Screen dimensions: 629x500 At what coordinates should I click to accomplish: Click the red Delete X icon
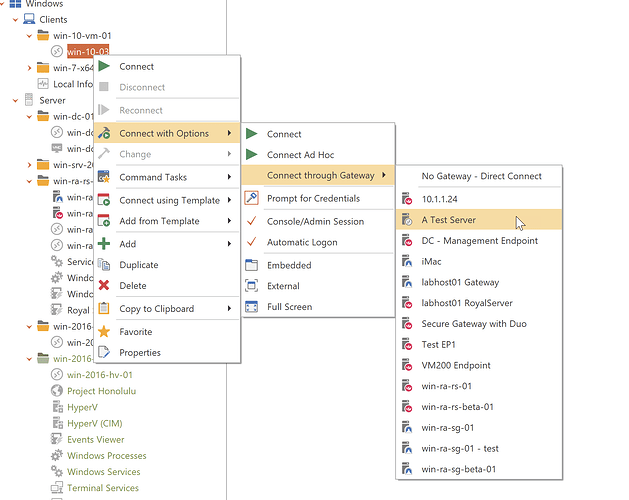pos(104,286)
